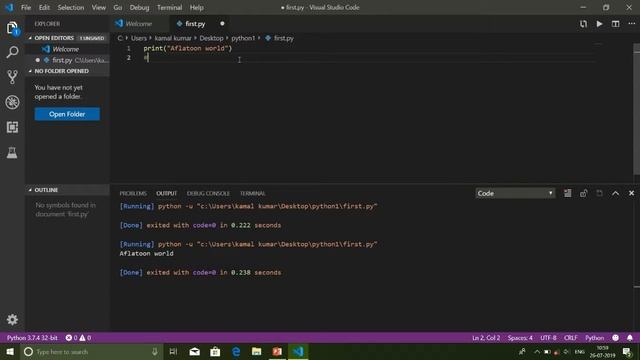Viewport: 640px width, 360px height.
Task: Open the Search view in activity bar
Action: (x=12, y=52)
